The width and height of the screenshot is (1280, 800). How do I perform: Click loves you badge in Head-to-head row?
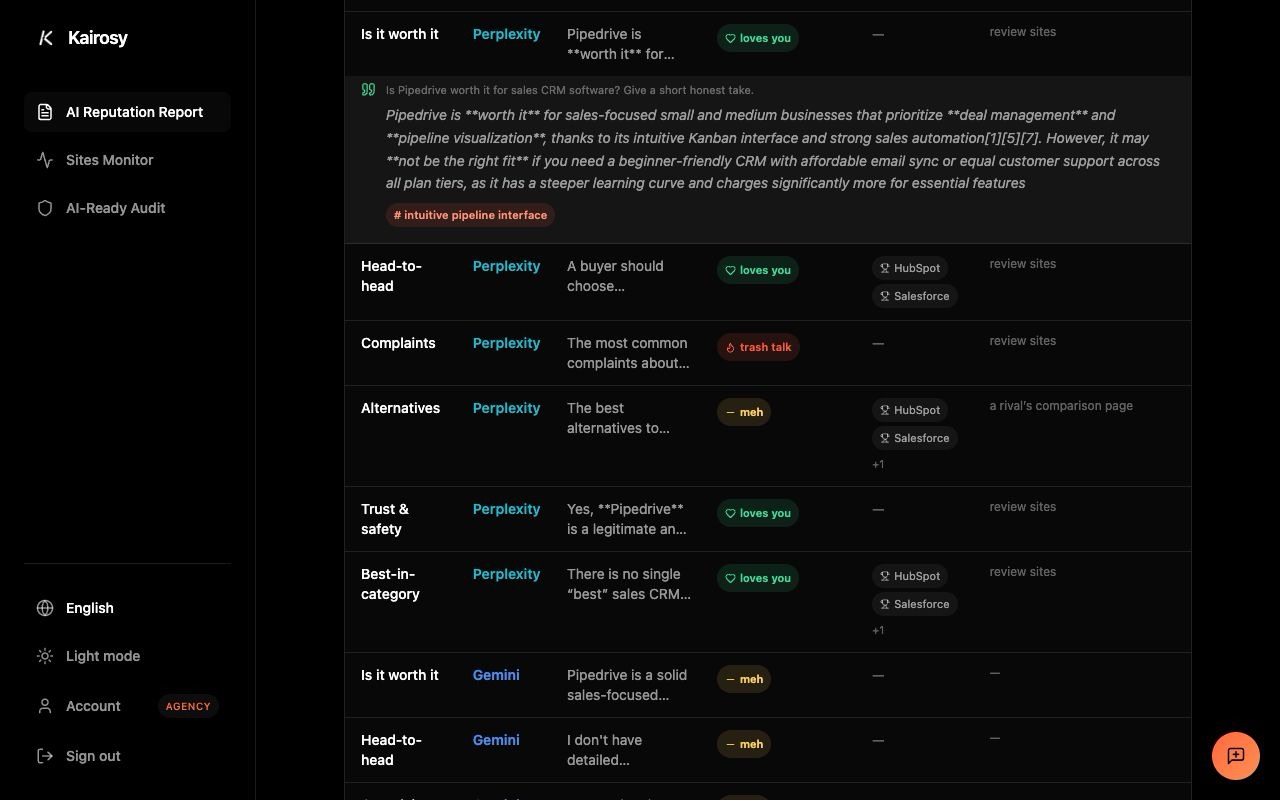tap(758, 270)
